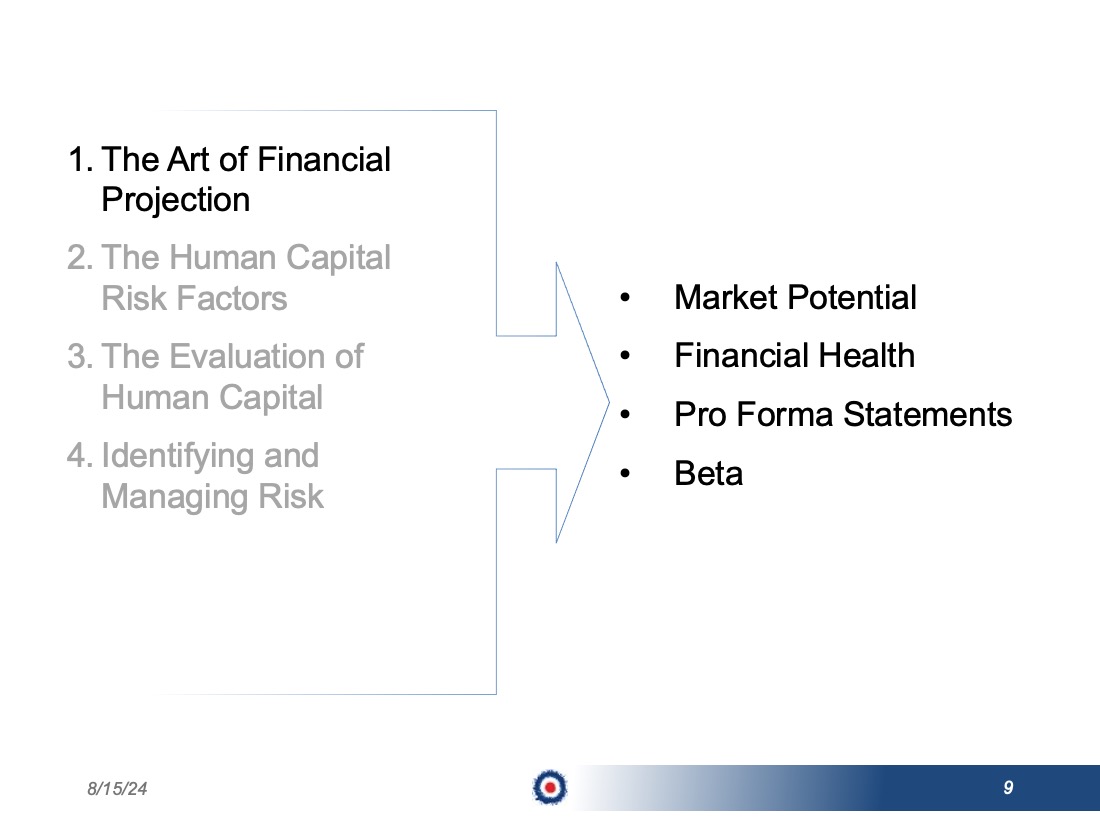
Task: Select the bullet beside Financial Health
Action: (x=626, y=356)
